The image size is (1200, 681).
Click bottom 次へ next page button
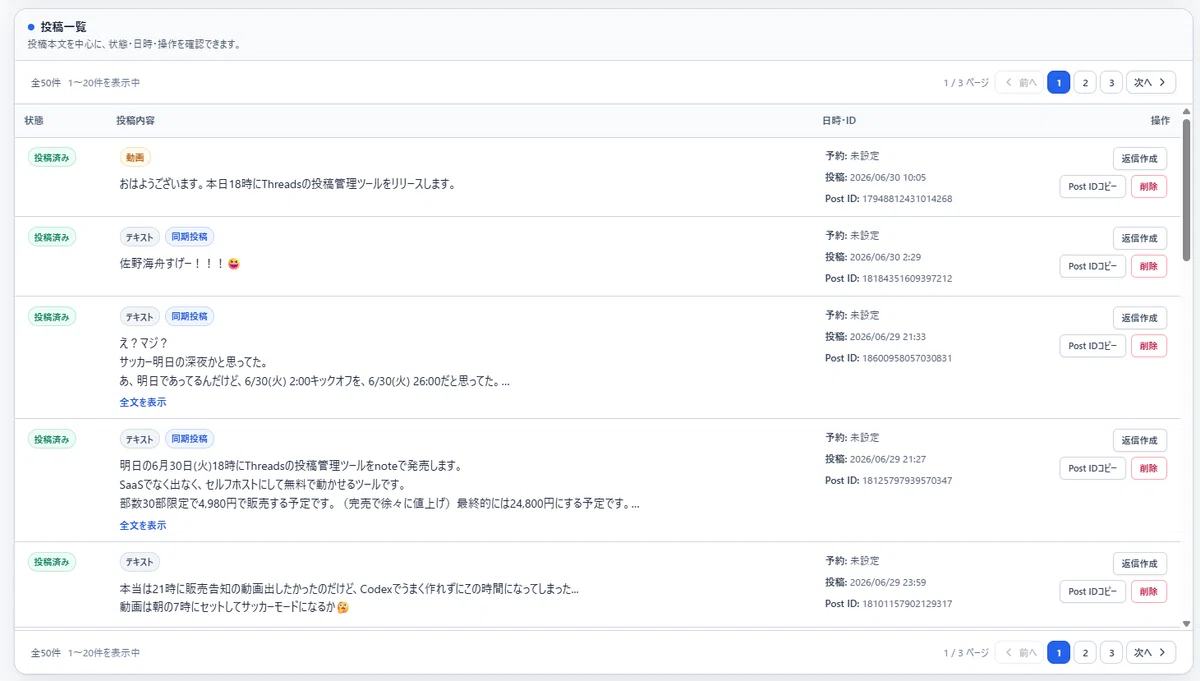pos(1151,653)
